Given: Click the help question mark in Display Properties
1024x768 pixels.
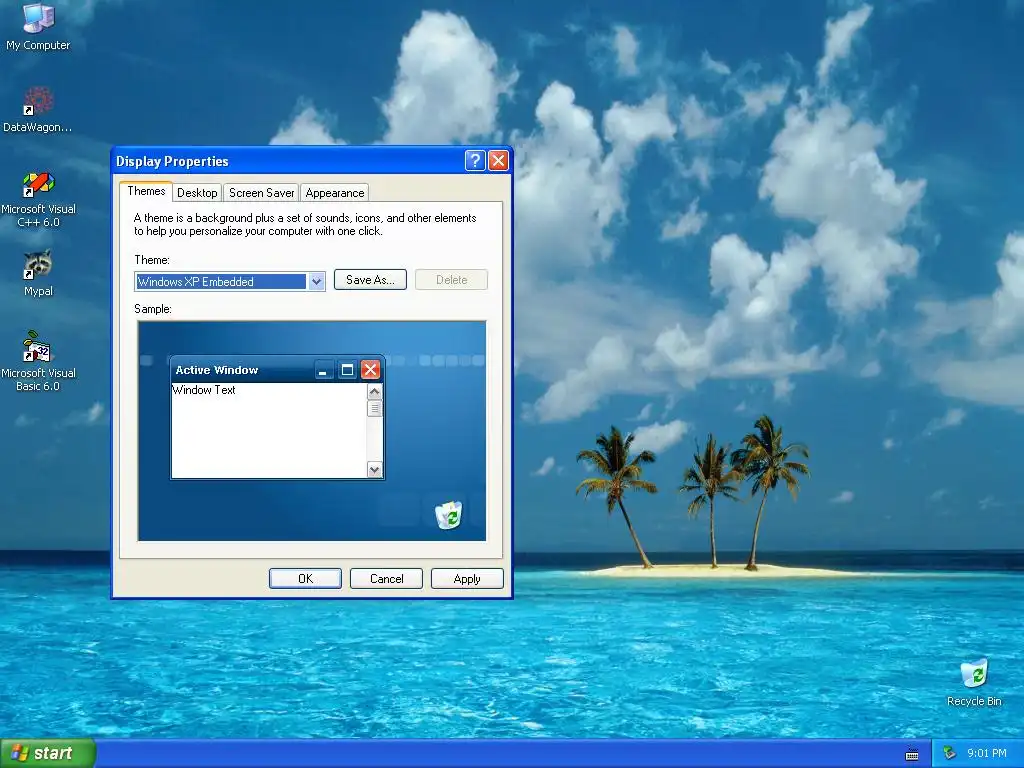Looking at the screenshot, I should tap(475, 160).
